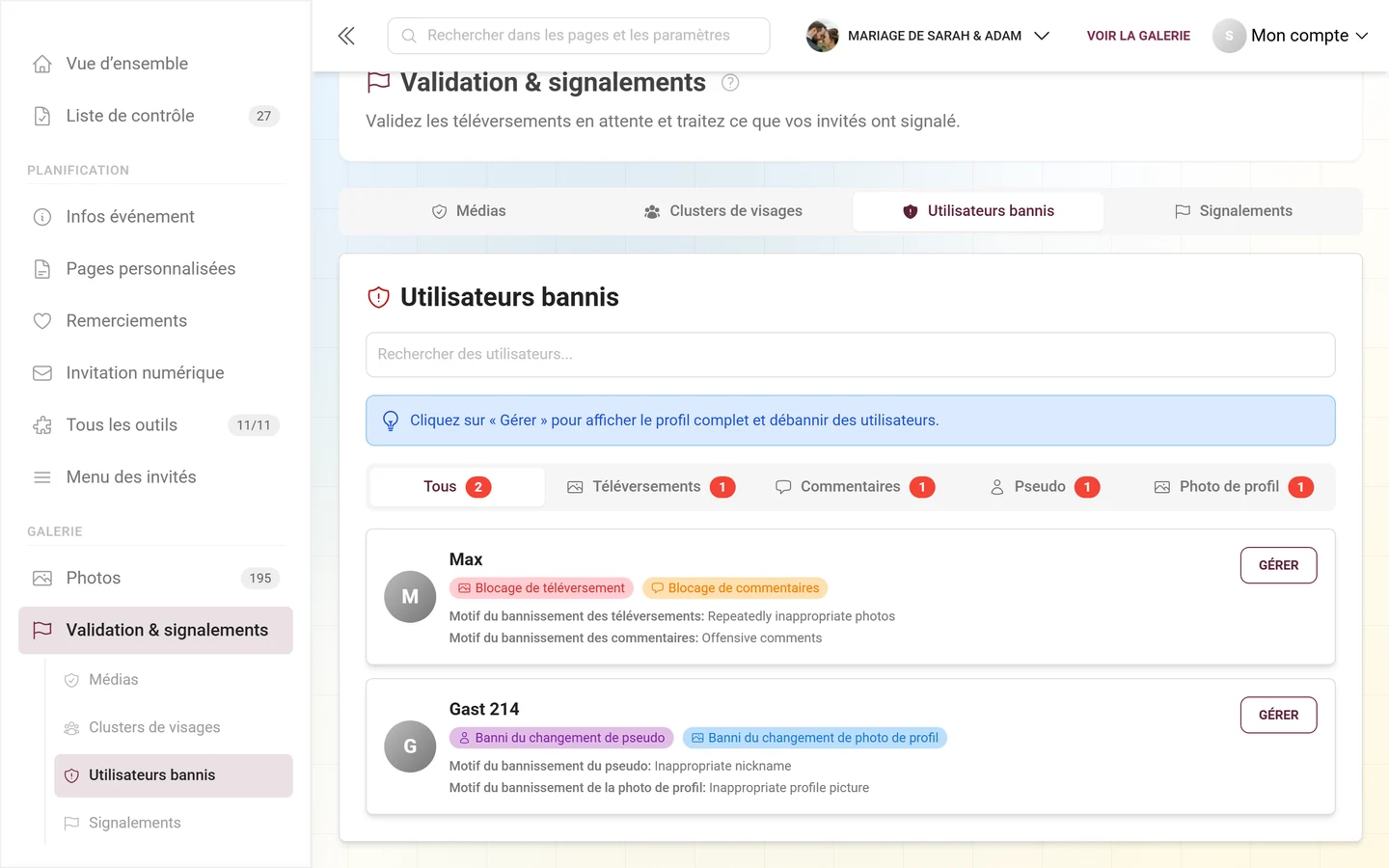Switch to the Clusters de visages tab
The width and height of the screenshot is (1389, 868).
pyautogui.click(x=723, y=211)
